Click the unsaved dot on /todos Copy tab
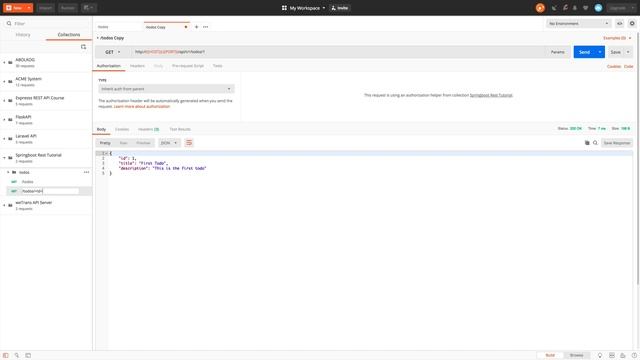This screenshot has height=360, width=640. coord(186,27)
